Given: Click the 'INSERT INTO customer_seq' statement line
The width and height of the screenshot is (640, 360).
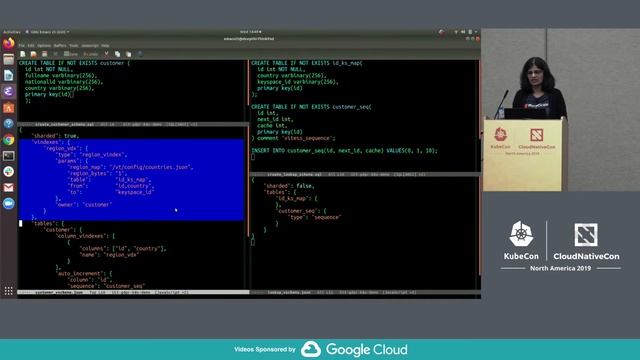Looking at the screenshot, I should click(x=344, y=151).
